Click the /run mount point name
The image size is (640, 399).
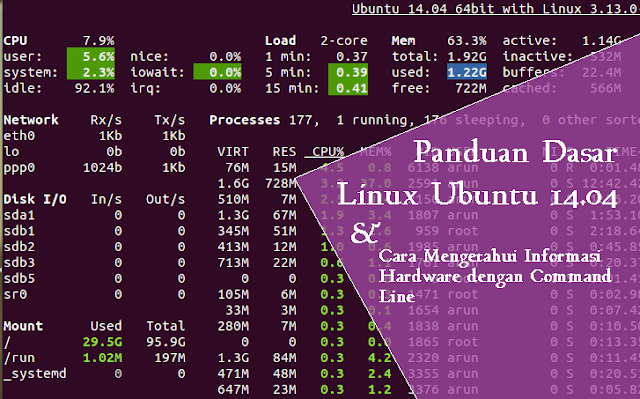tap(19, 358)
